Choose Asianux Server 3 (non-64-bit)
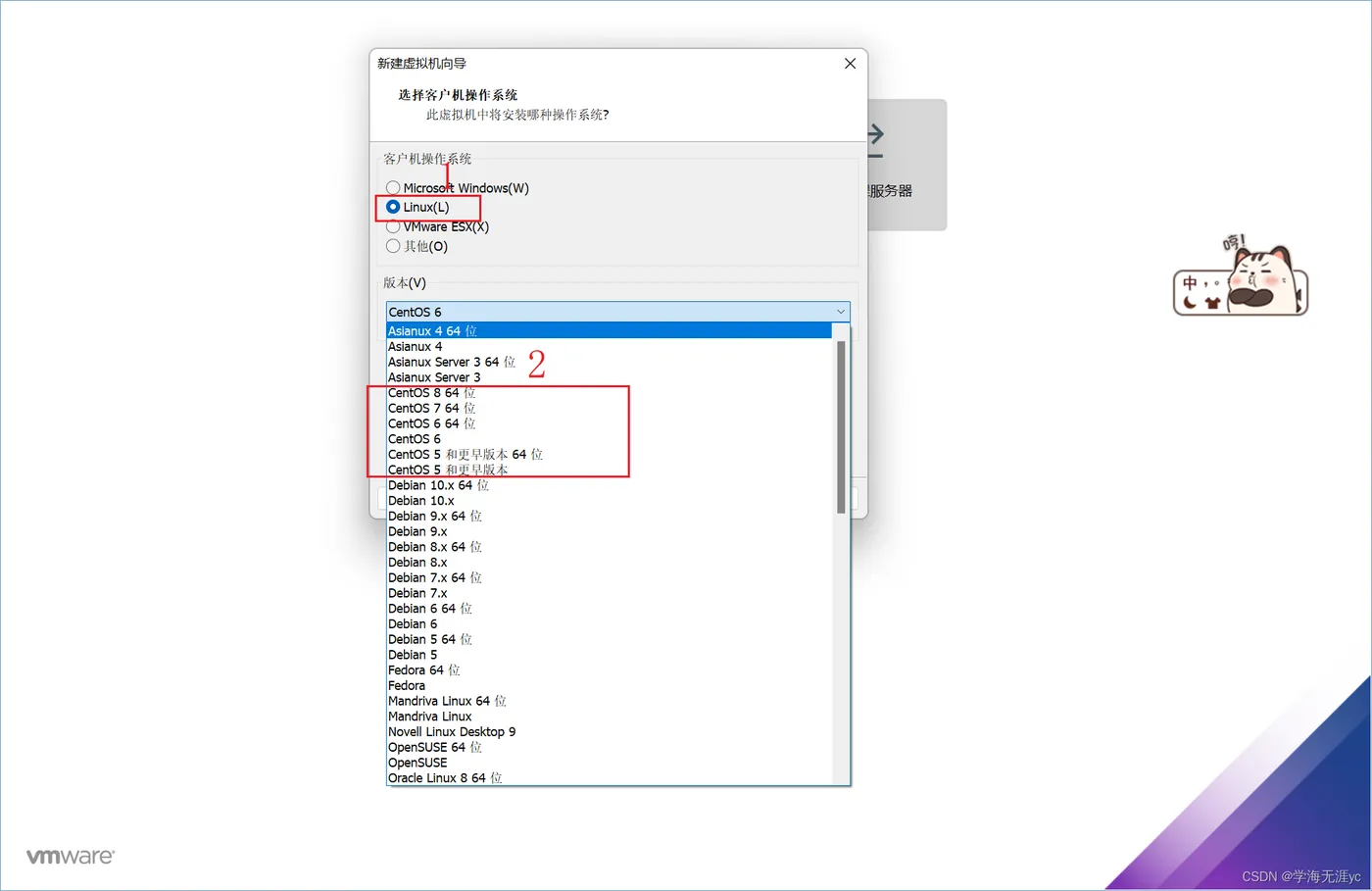Viewport: 1372px width, 891px height. click(x=609, y=377)
